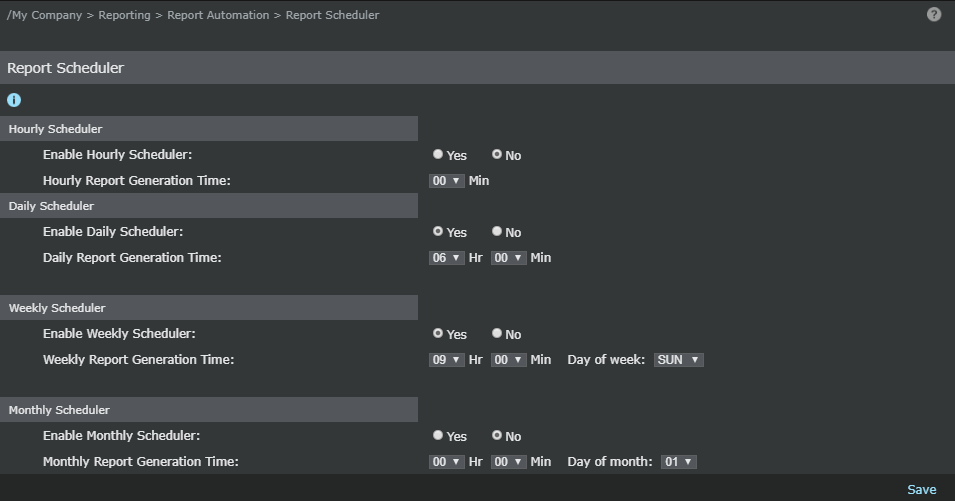Image resolution: width=955 pixels, height=501 pixels.
Task: Select No for Enable Hourly Scheduler
Action: pos(497,155)
